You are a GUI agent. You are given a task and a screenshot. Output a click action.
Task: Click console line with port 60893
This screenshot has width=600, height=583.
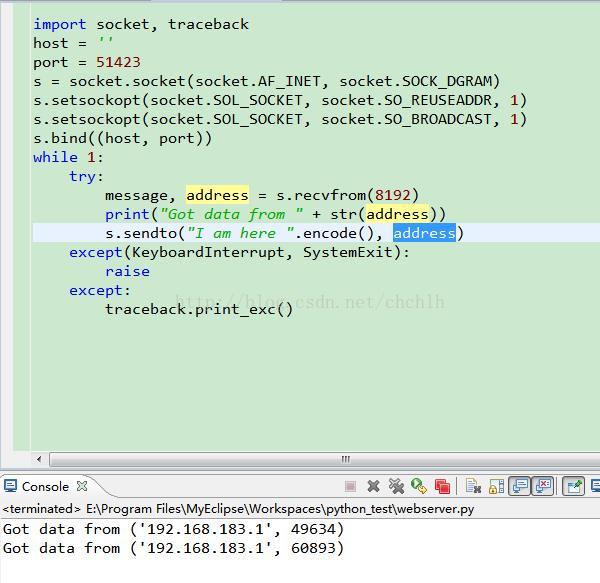[173, 548]
